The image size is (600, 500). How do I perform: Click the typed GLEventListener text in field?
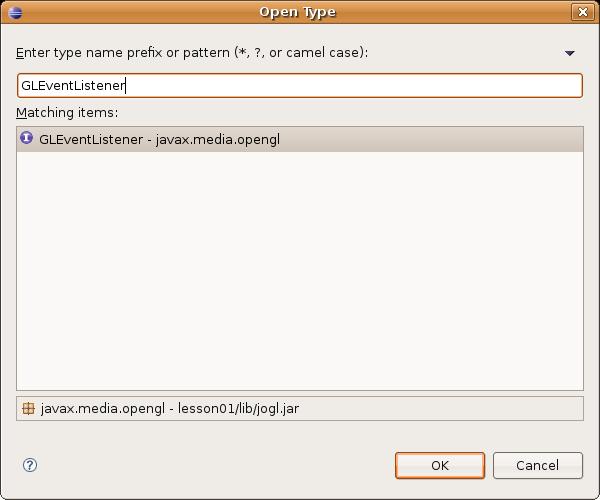[x=73, y=86]
